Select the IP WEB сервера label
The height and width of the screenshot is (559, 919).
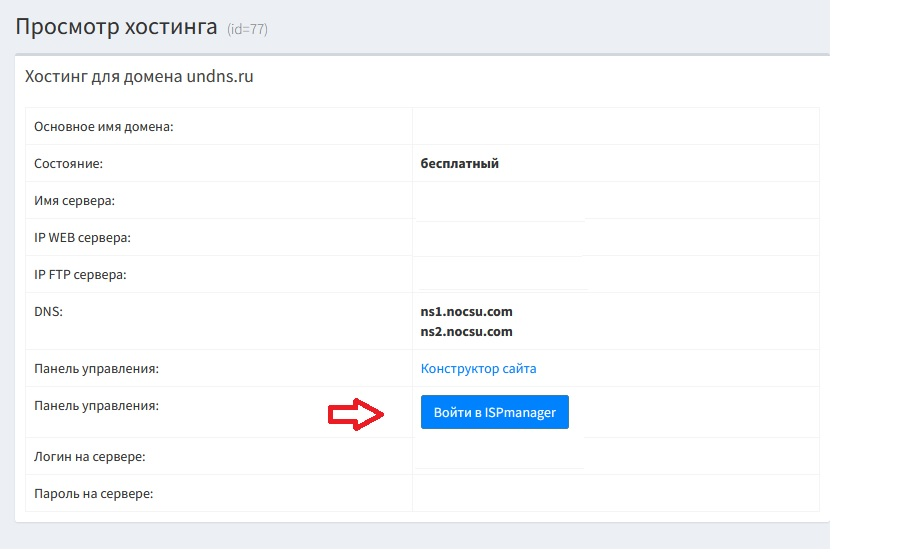pos(83,238)
